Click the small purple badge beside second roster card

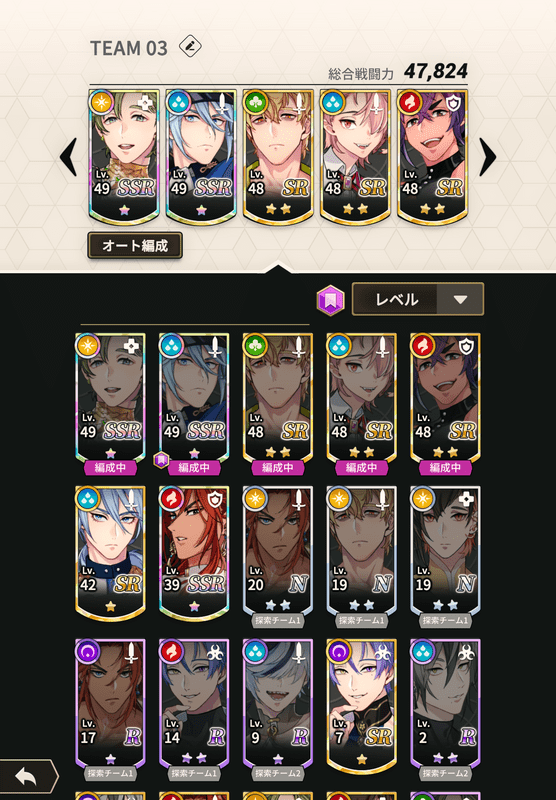click(x=161, y=460)
